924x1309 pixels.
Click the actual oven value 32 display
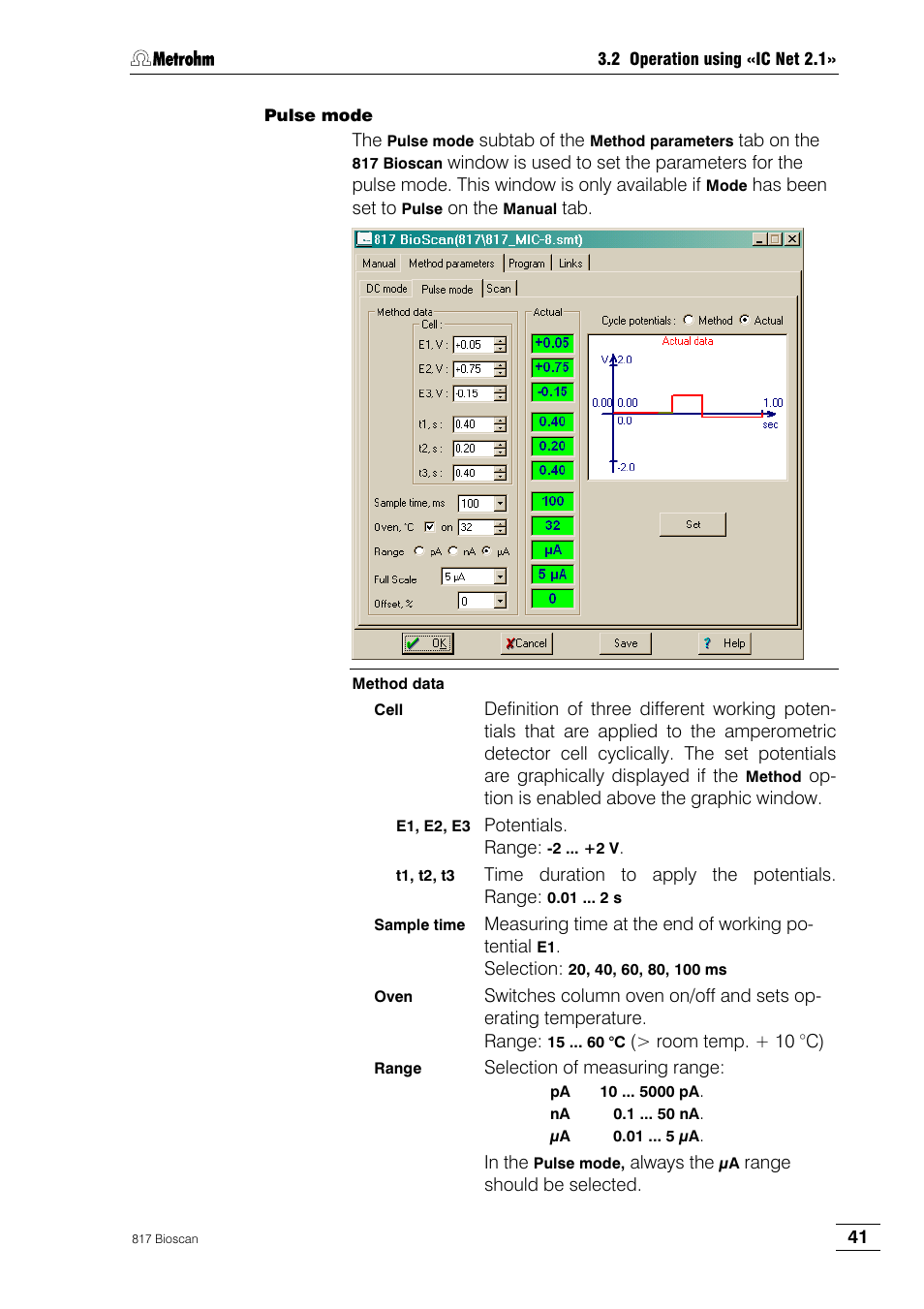[552, 525]
